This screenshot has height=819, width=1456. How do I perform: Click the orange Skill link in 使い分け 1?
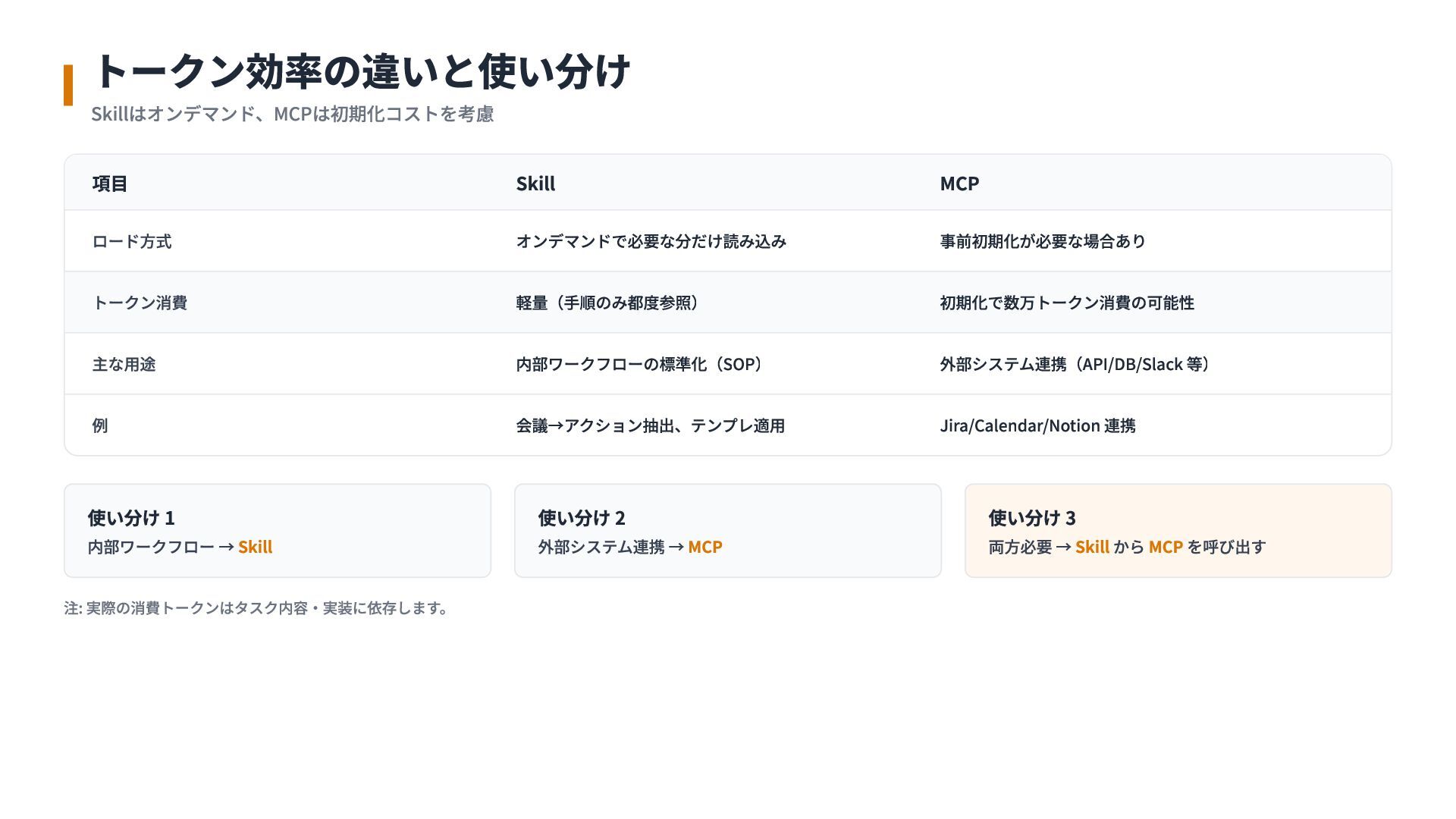[x=255, y=547]
